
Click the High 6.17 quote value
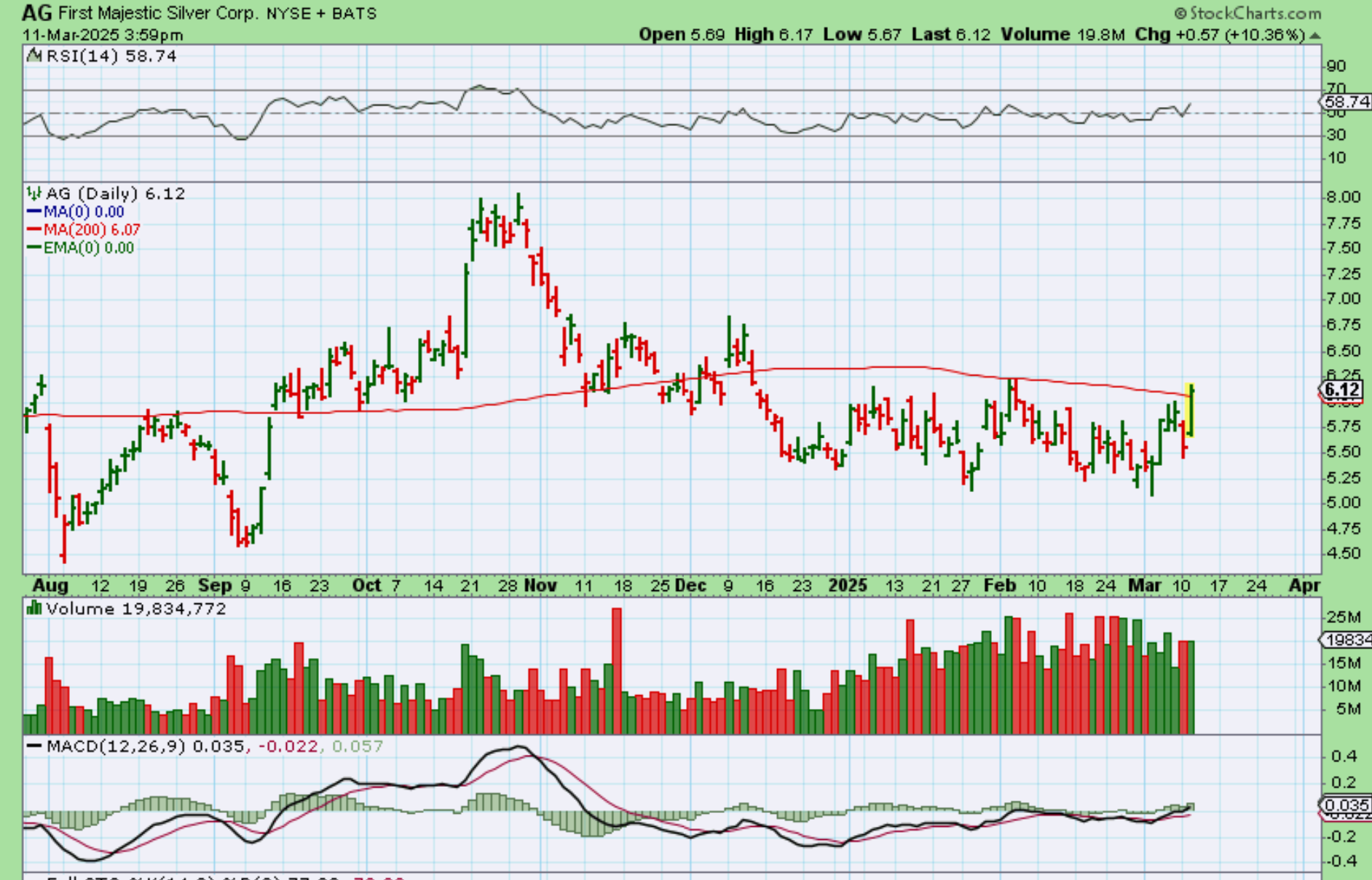pos(773,34)
